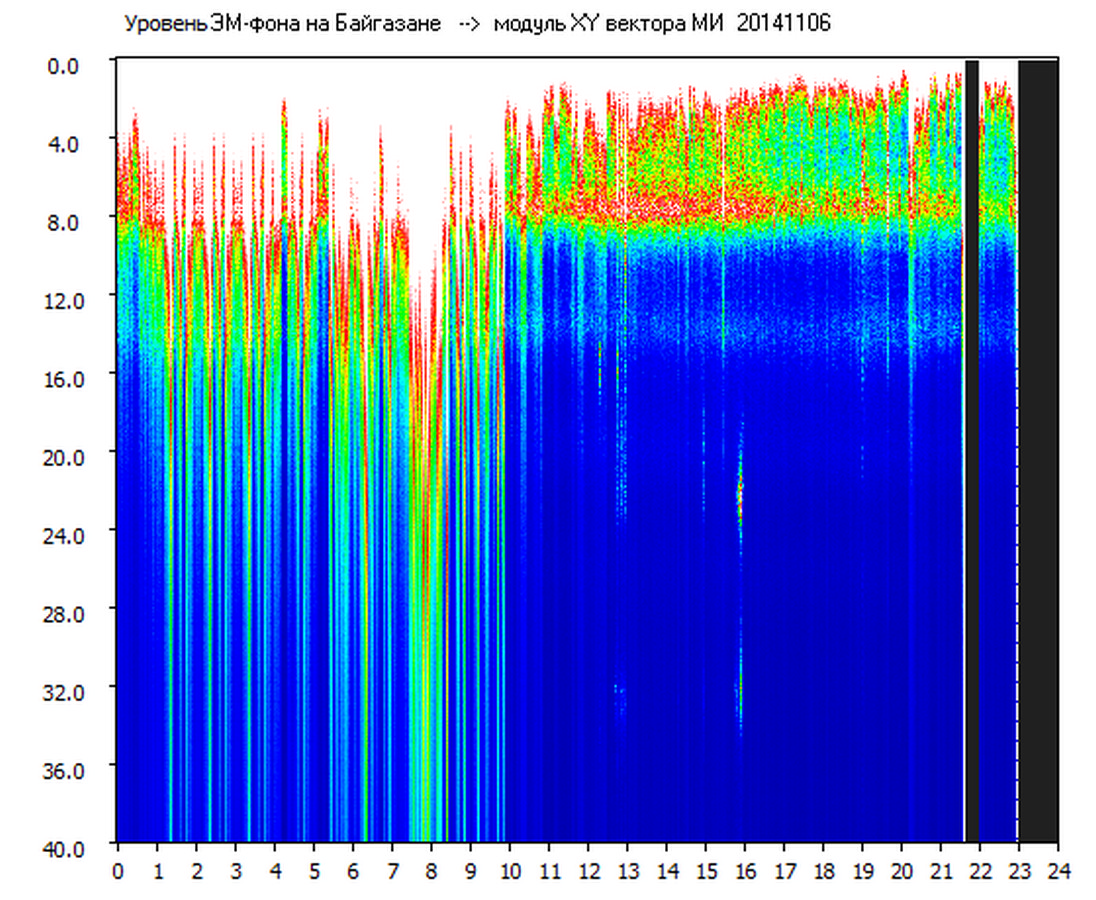The height and width of the screenshot is (900, 1096).
Task: Click the x-axis hour label 20
Action: (x=901, y=871)
